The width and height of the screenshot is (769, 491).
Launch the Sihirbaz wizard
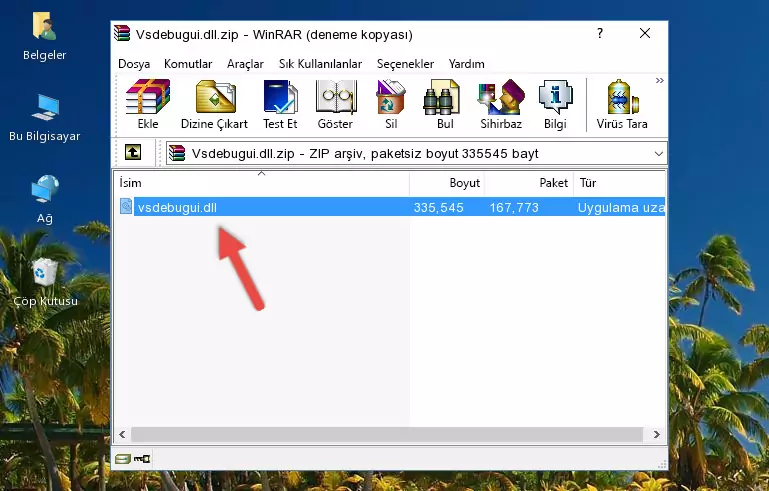click(501, 104)
